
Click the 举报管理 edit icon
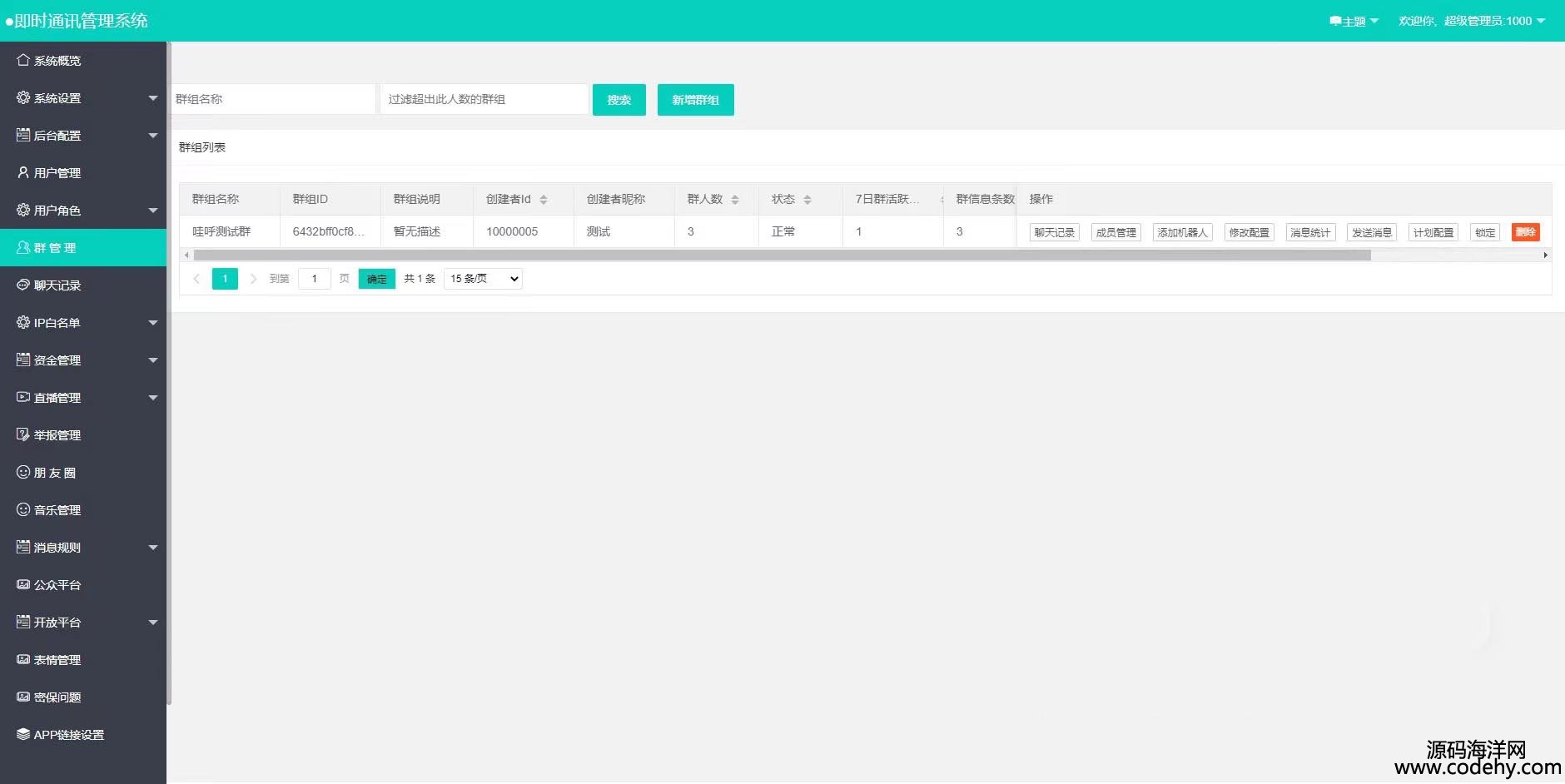click(x=23, y=434)
